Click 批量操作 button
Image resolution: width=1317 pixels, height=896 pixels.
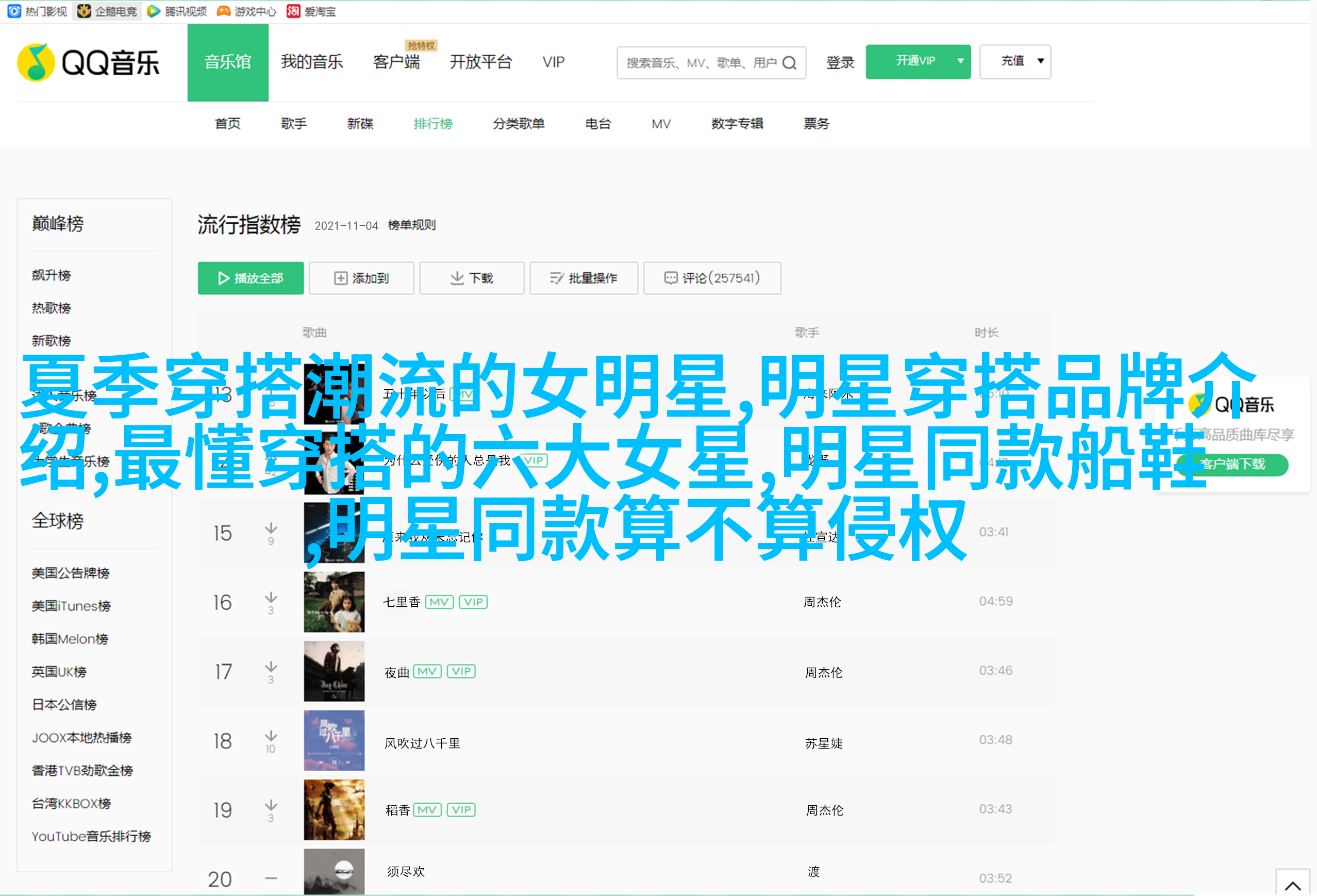coord(584,278)
